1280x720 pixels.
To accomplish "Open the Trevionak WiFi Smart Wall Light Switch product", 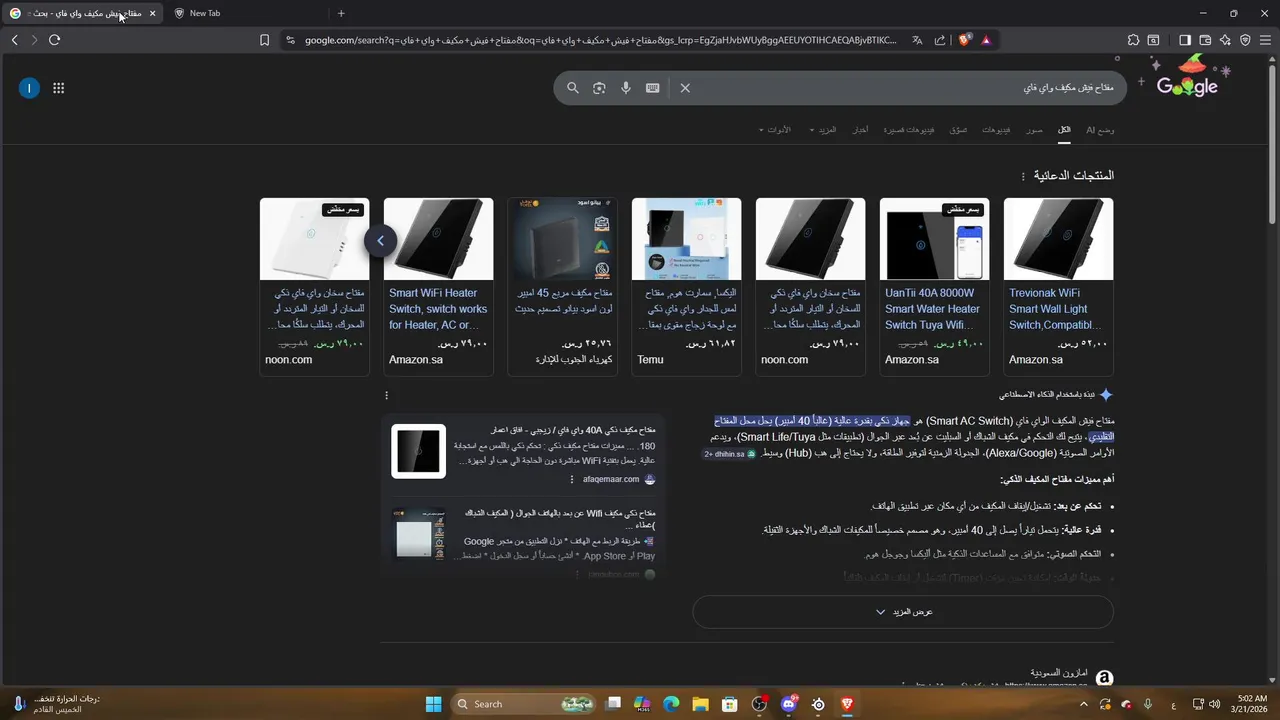I will (x=1058, y=286).
